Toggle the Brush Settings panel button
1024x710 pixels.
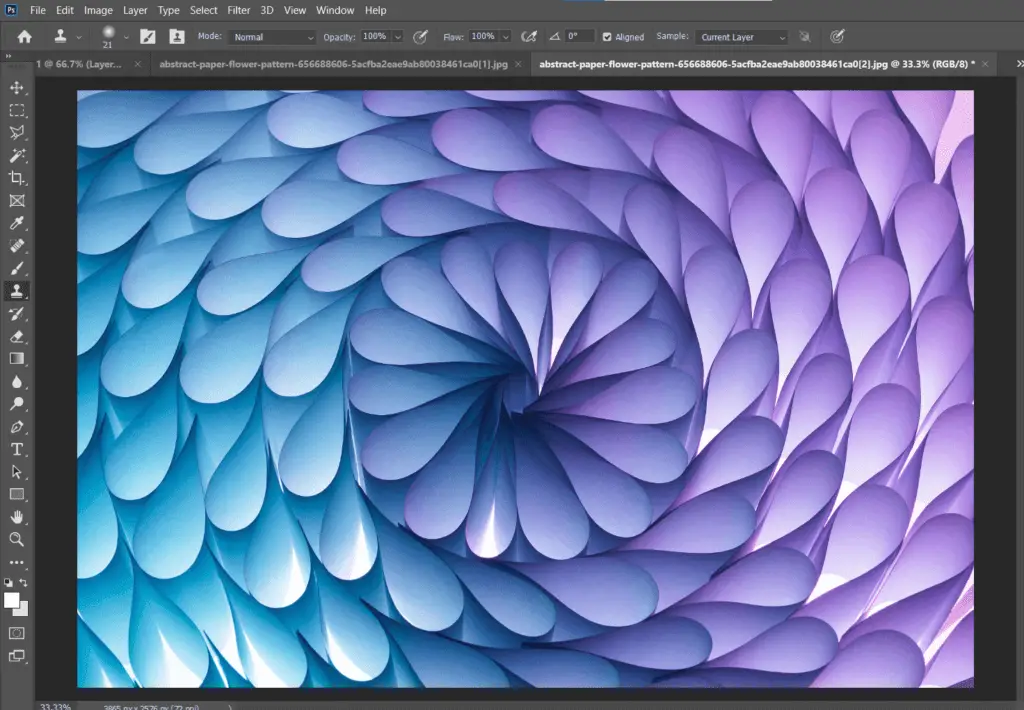(148, 37)
